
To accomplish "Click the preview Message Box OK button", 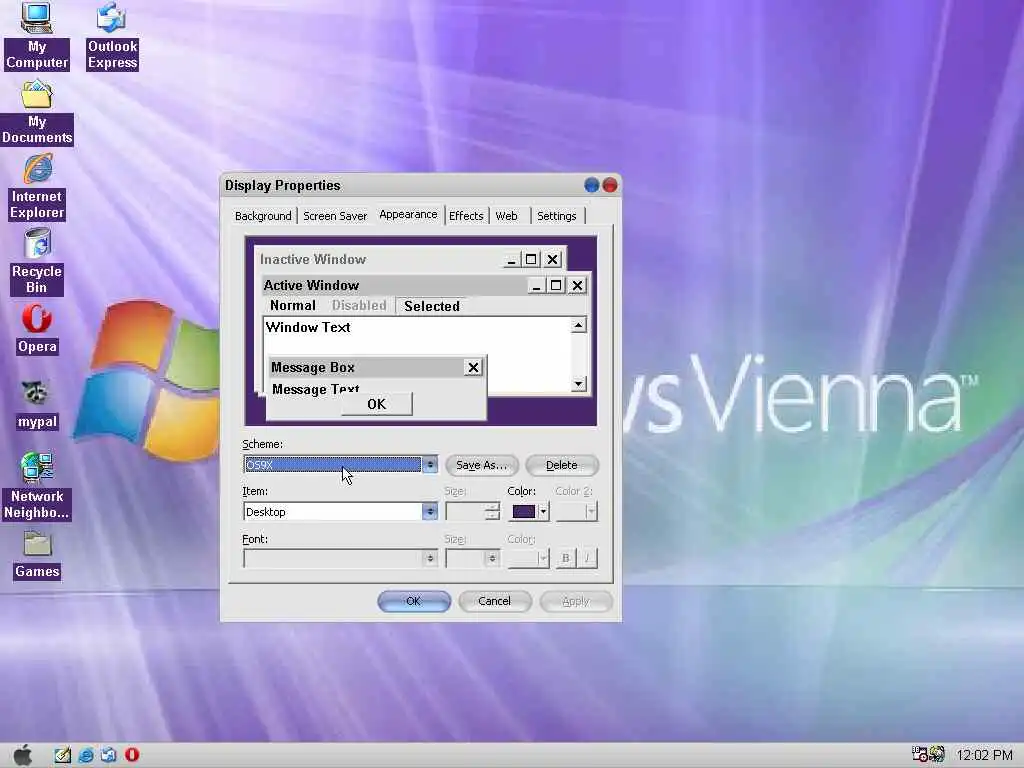I will coord(377,404).
